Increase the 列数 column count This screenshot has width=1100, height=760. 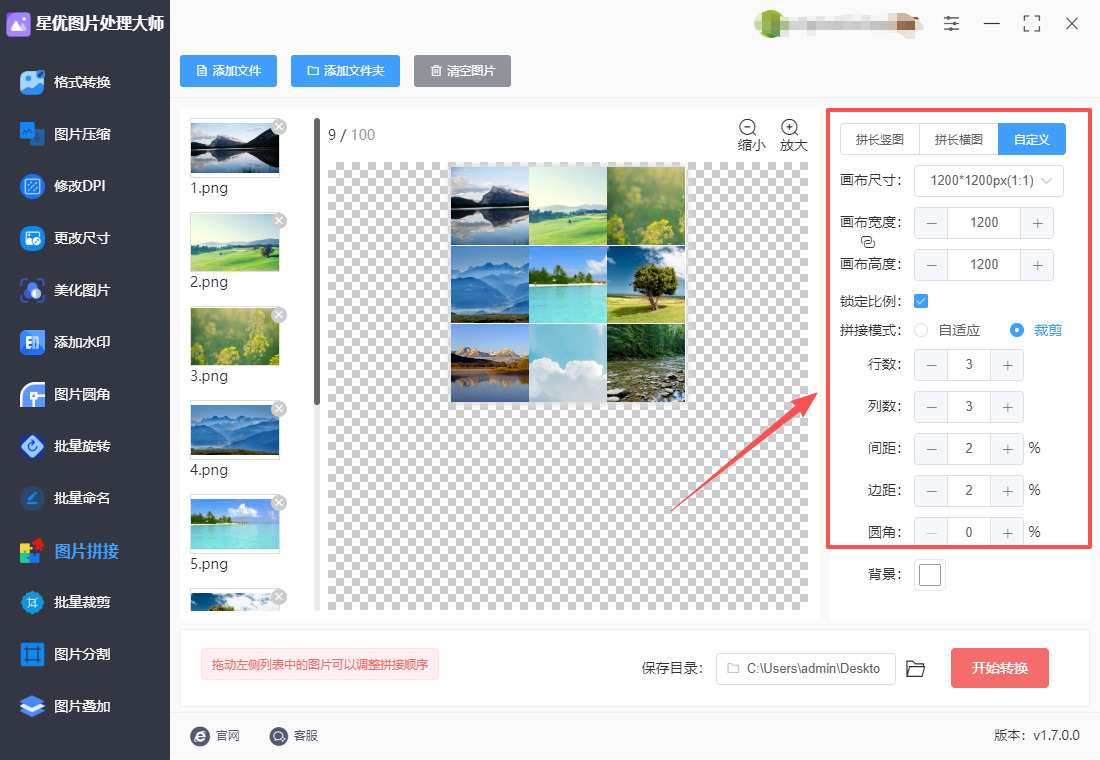click(x=1007, y=407)
